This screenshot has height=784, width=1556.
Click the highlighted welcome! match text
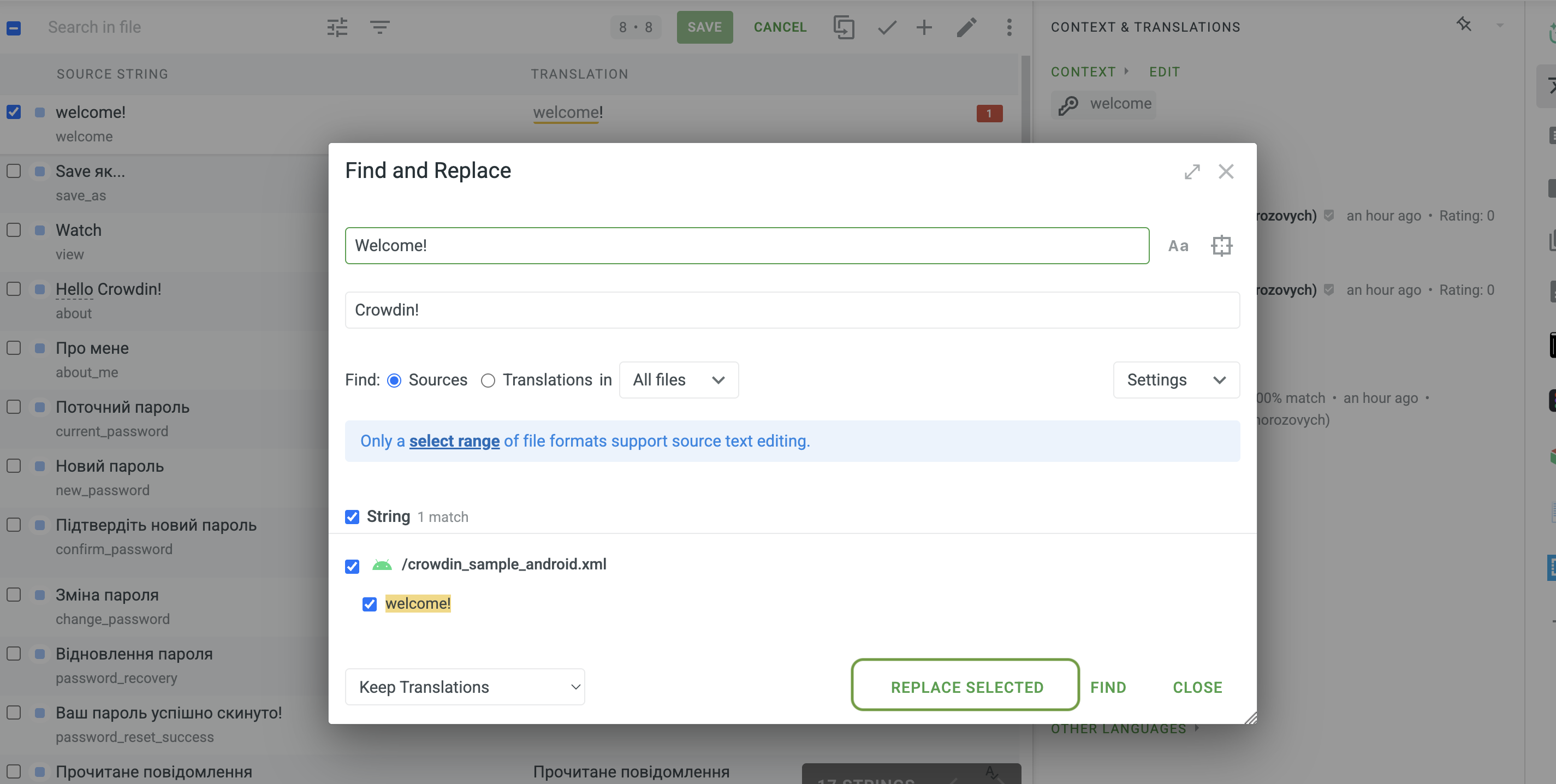418,603
